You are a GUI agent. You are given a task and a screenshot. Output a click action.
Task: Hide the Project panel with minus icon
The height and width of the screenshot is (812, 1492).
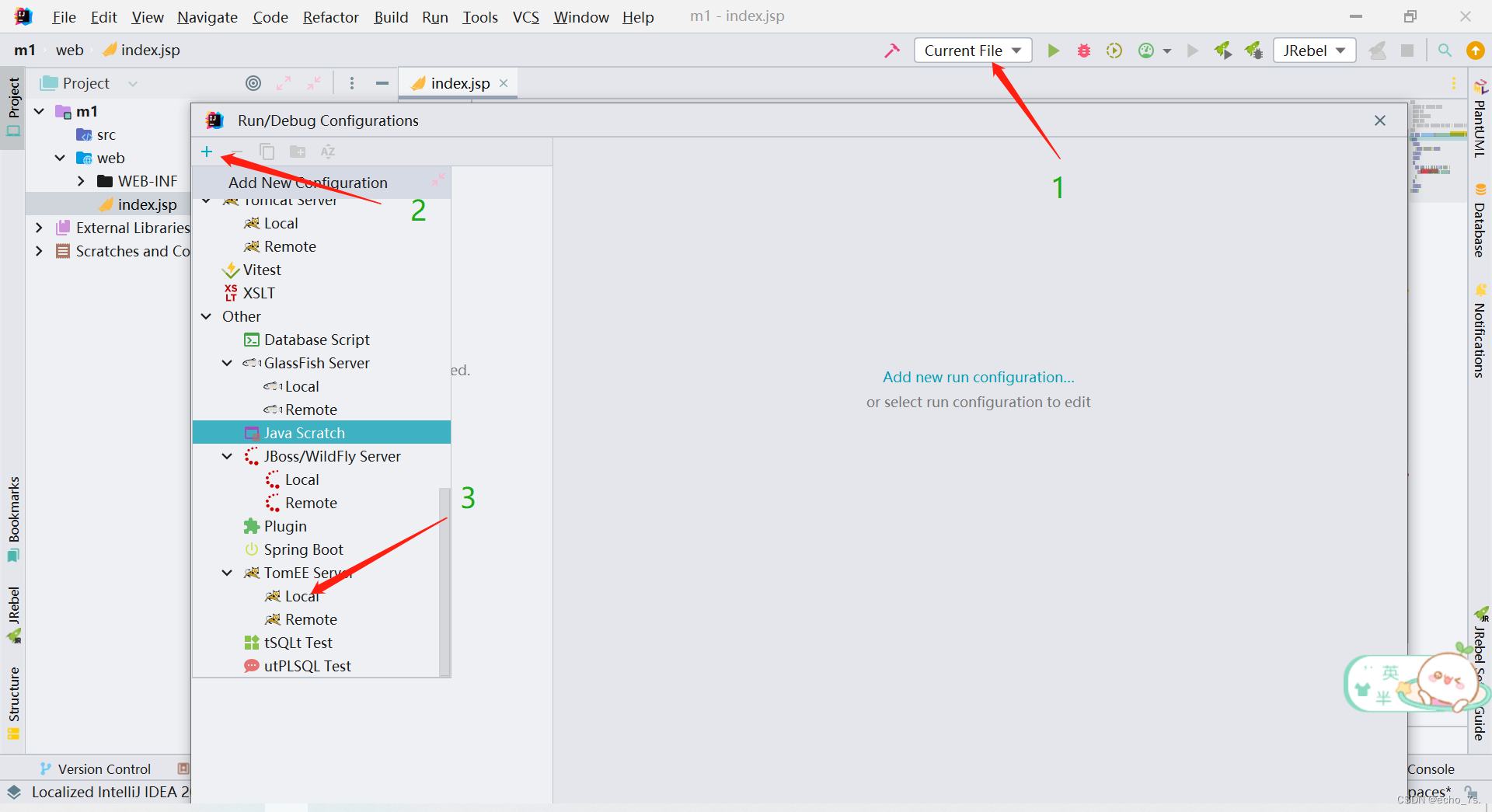382,83
